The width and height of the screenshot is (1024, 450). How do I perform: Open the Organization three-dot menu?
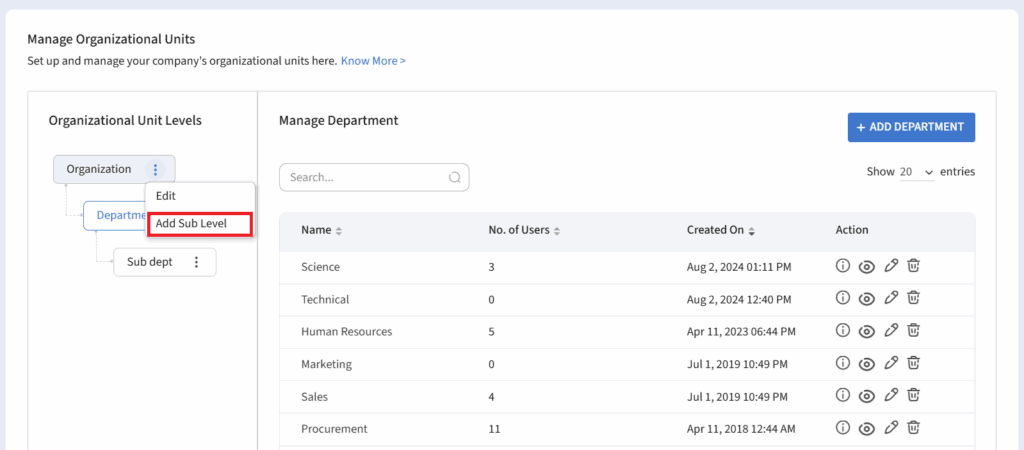[155, 170]
